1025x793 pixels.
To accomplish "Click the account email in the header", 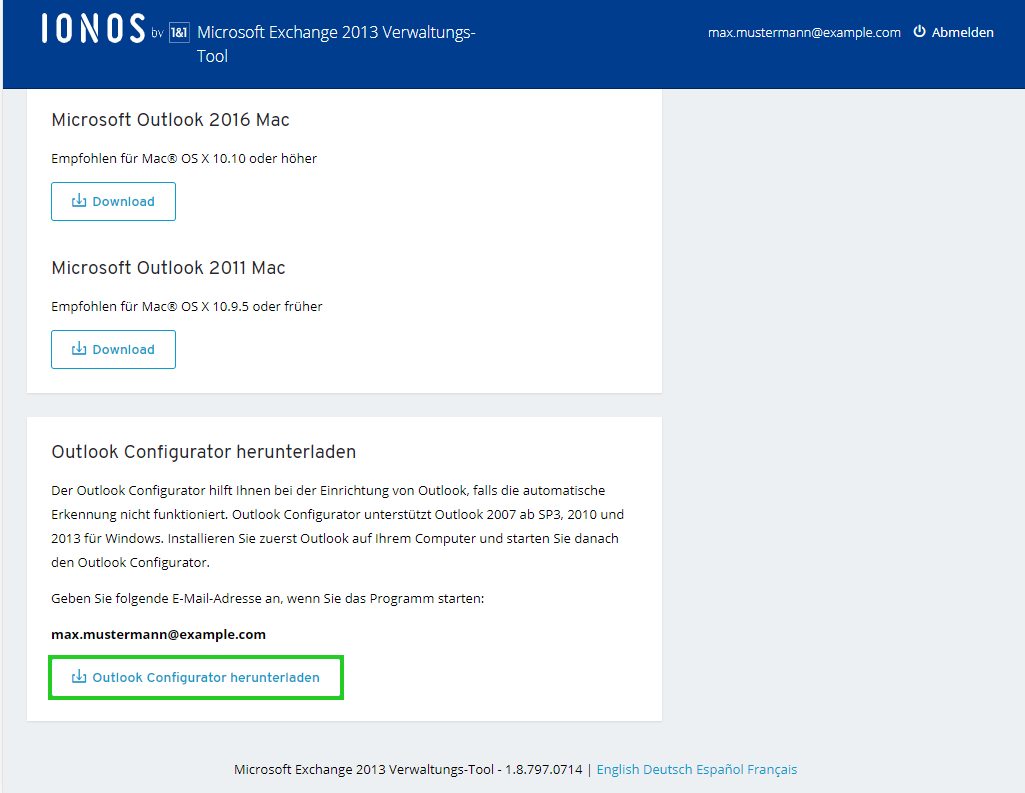I will pyautogui.click(x=804, y=33).
